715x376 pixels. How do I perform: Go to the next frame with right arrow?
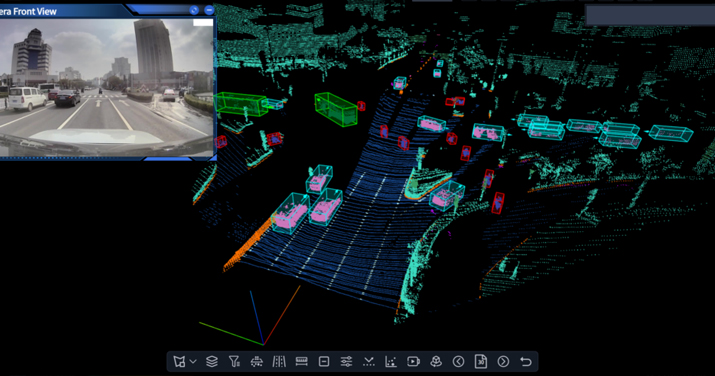(x=503, y=361)
